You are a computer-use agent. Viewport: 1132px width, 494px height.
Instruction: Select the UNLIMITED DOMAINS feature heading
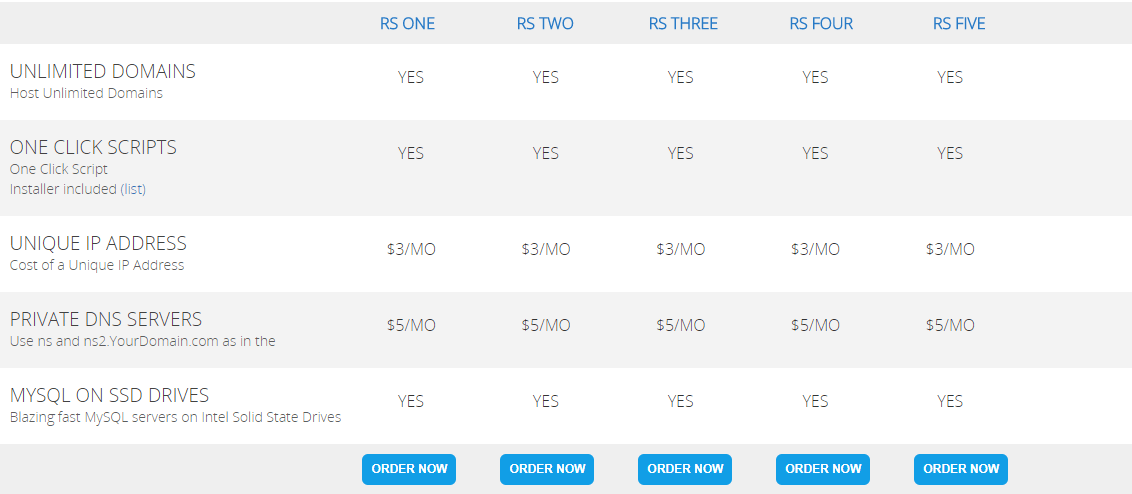tap(103, 72)
